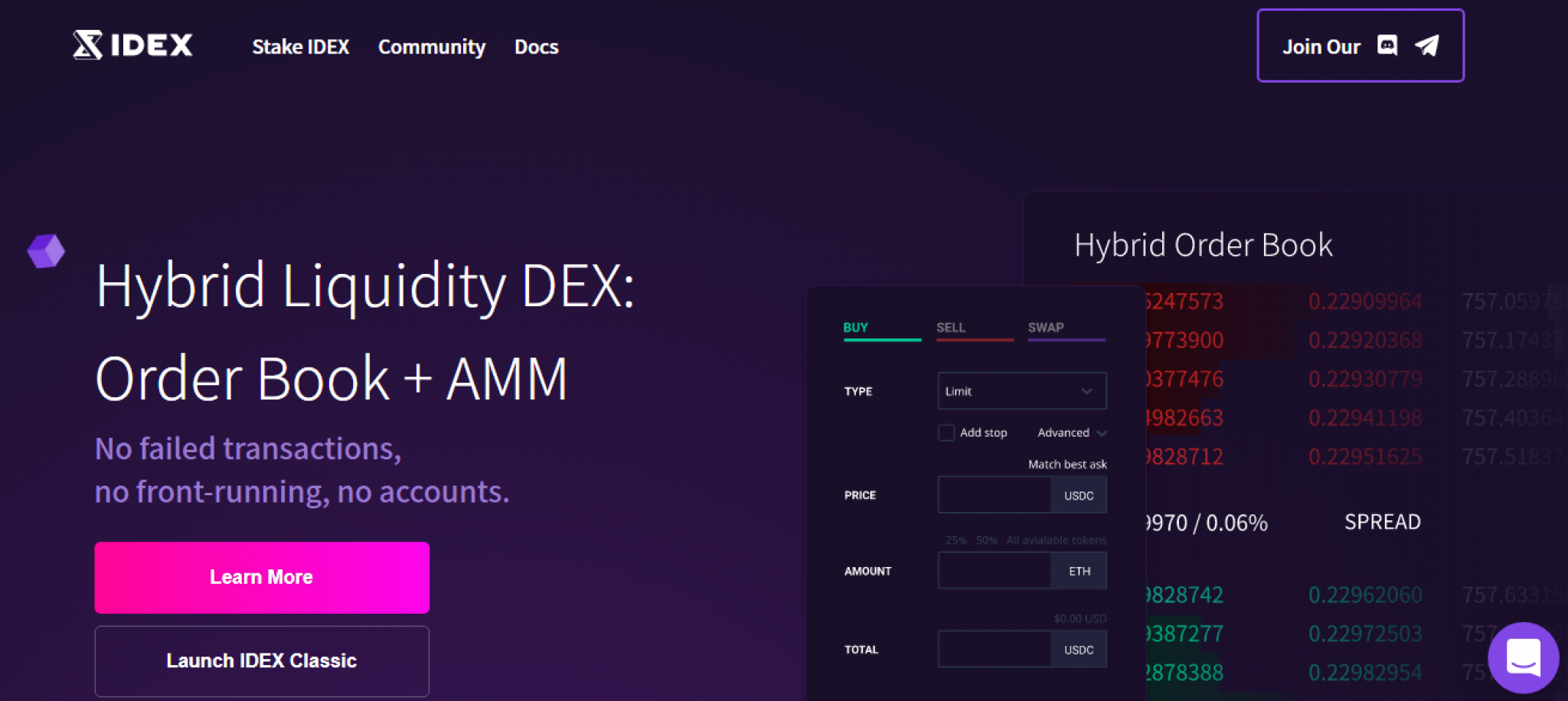Click the IDEX logo icon
This screenshot has width=1568, height=701.
(x=87, y=45)
